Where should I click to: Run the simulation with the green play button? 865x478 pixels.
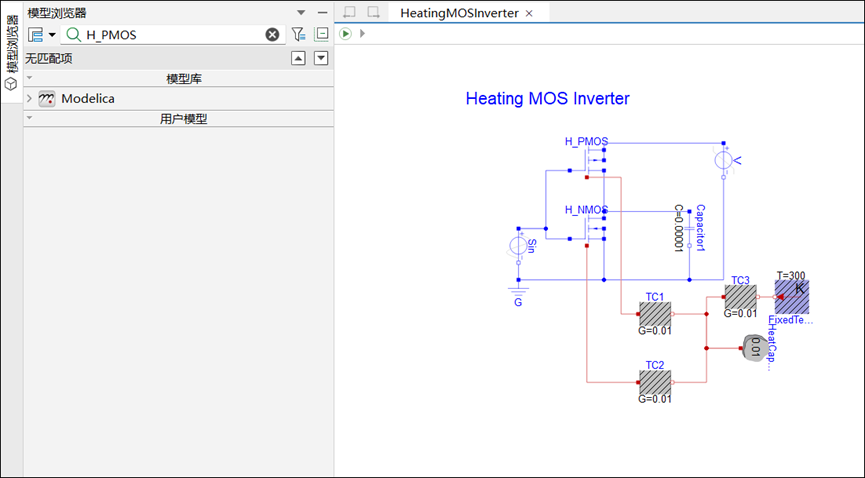(345, 34)
